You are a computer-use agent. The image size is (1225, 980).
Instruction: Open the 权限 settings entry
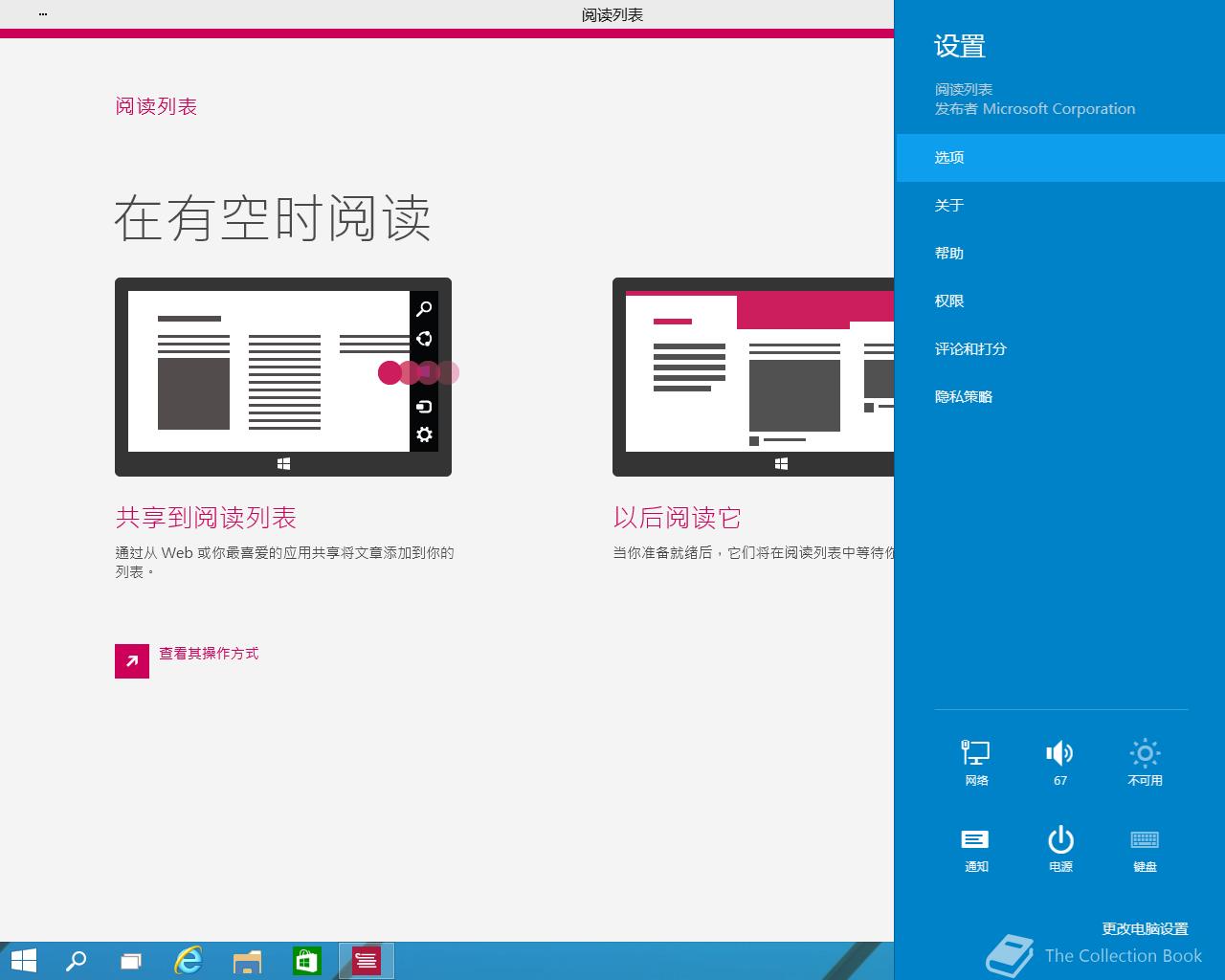point(1060,301)
